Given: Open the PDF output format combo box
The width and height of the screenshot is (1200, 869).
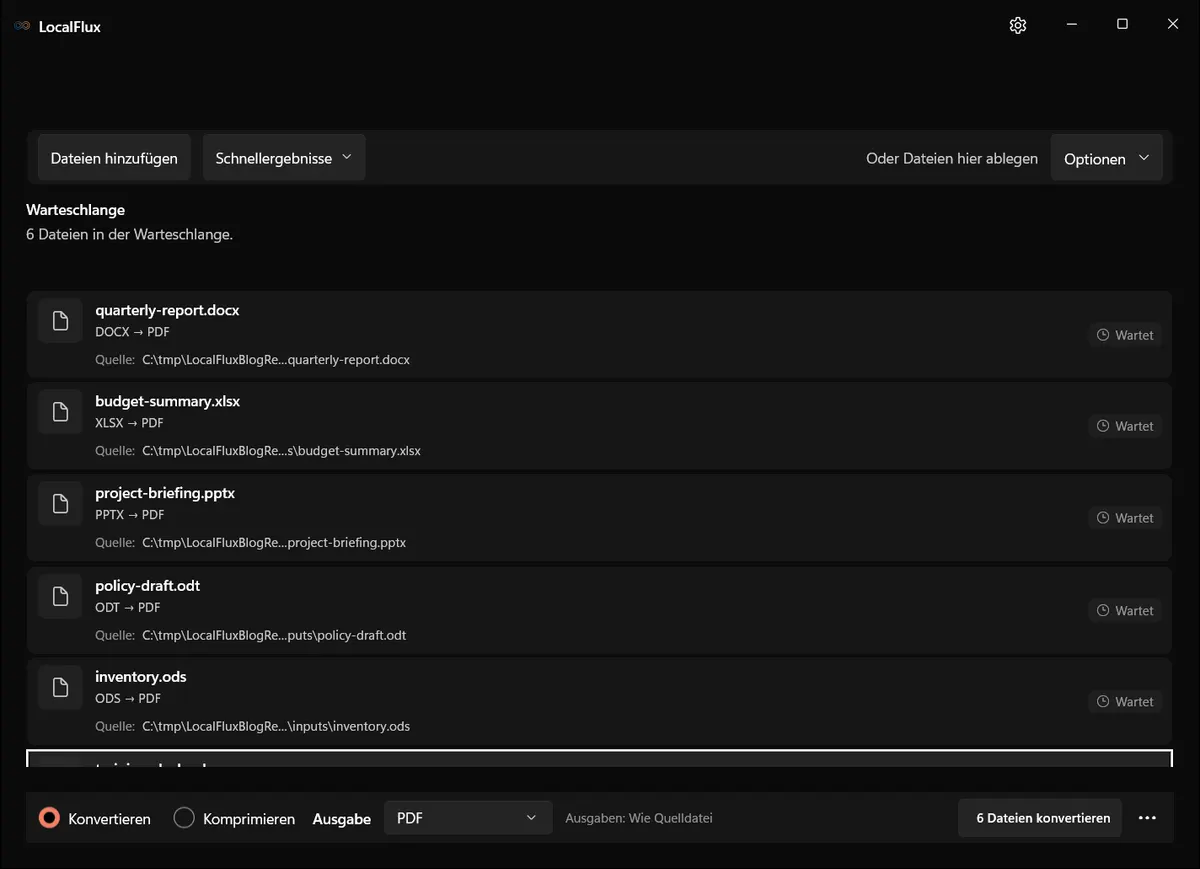Looking at the screenshot, I should tap(468, 818).
